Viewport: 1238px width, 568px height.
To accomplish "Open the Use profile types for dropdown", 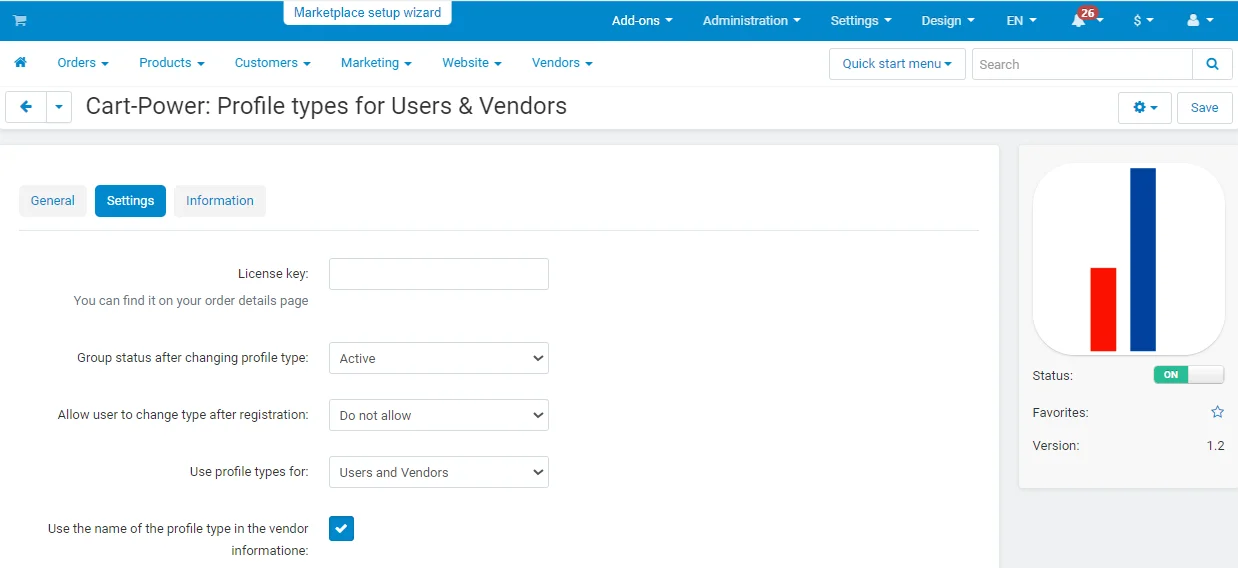I will pos(438,472).
